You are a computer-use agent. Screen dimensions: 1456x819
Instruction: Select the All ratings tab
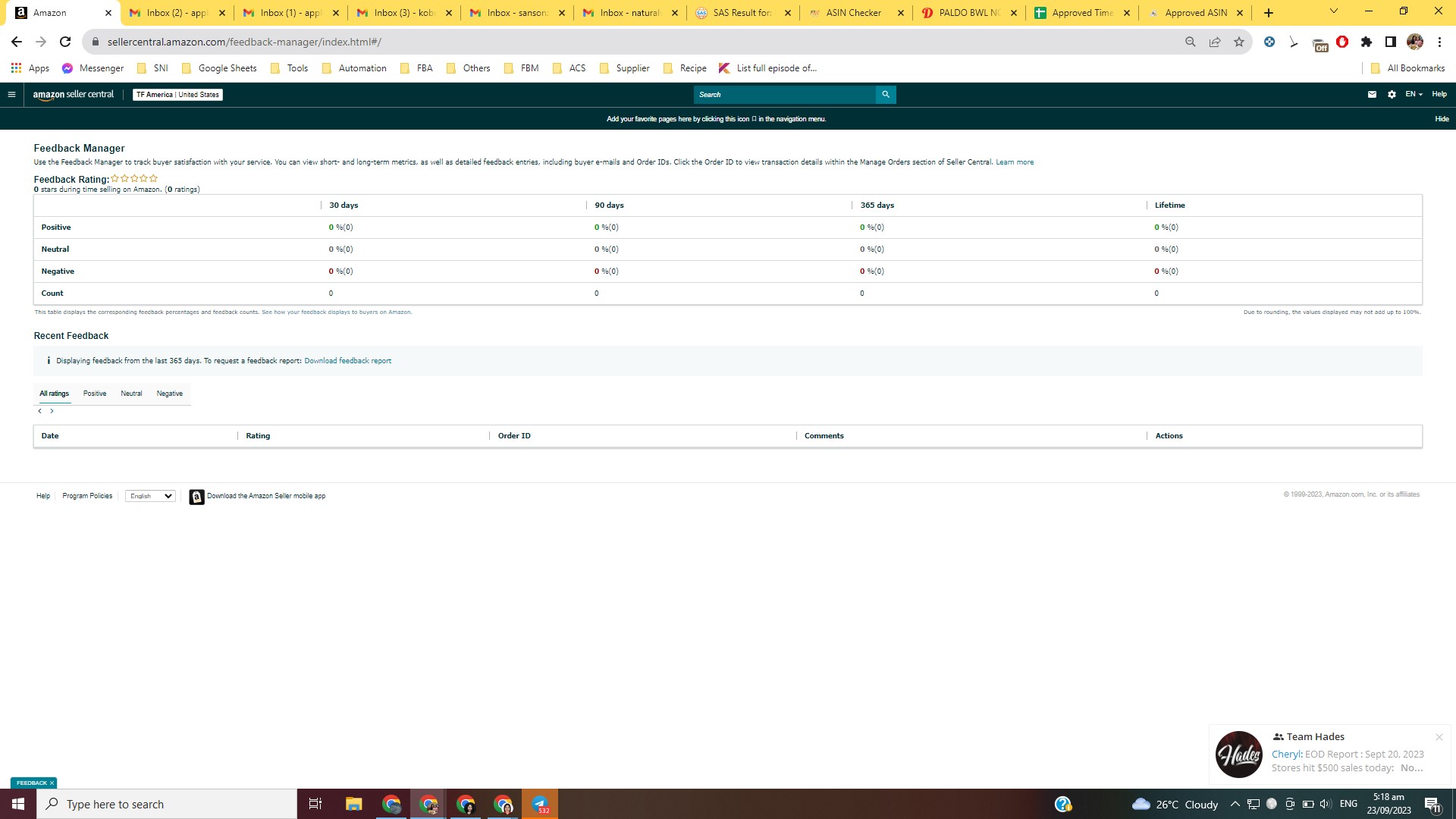[x=54, y=394]
